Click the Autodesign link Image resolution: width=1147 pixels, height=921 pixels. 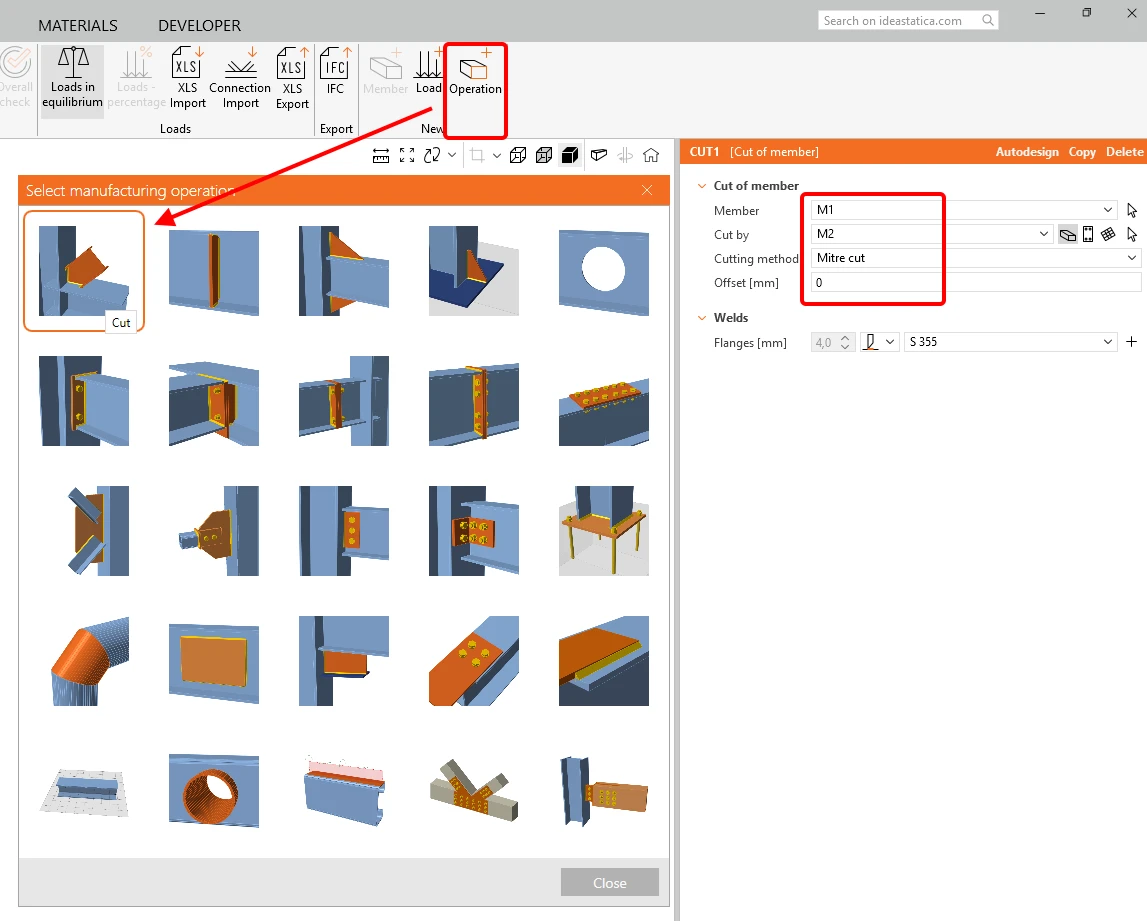(1026, 151)
